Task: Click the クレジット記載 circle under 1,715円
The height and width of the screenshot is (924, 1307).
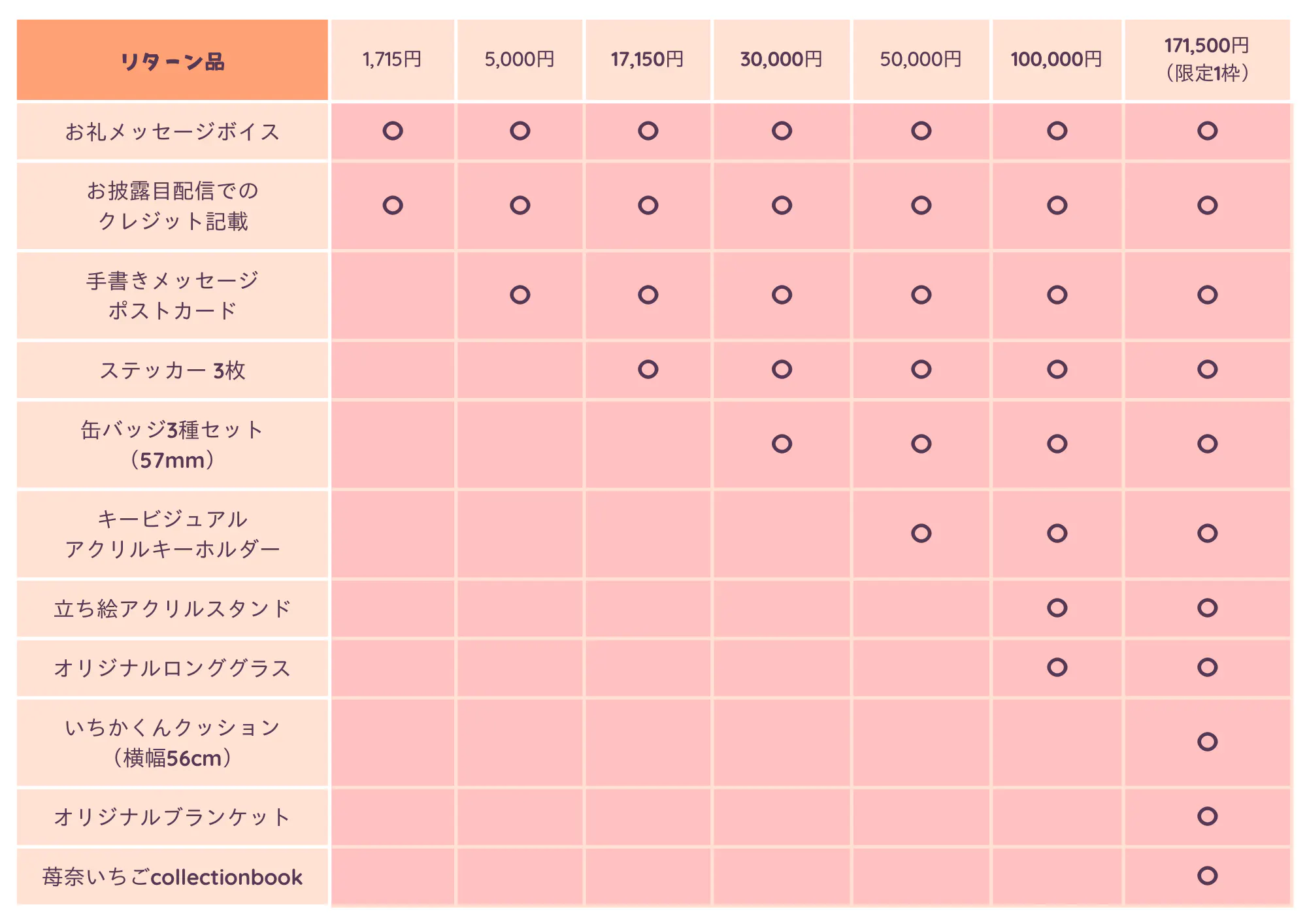Action: click(x=393, y=205)
